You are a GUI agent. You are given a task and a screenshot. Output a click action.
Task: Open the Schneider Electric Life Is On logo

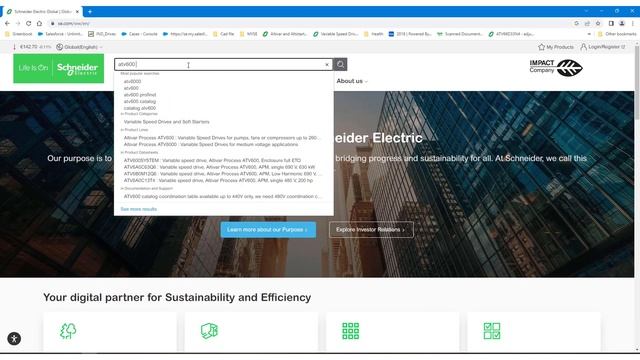click(58, 68)
